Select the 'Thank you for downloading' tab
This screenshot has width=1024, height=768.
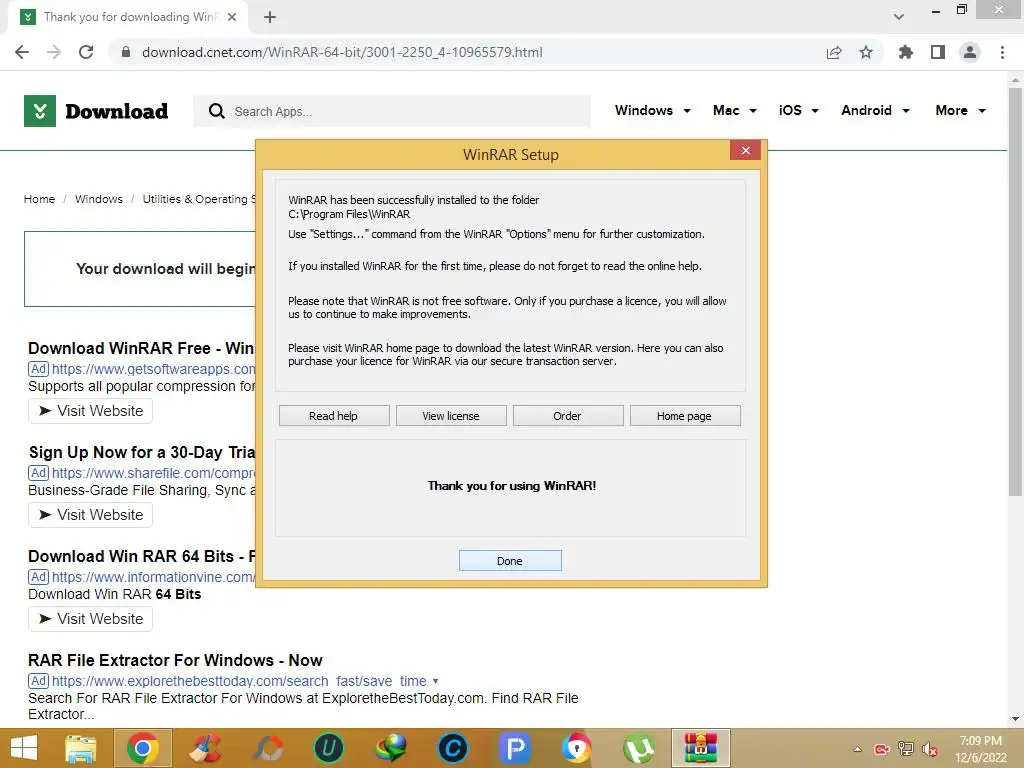[x=128, y=17]
